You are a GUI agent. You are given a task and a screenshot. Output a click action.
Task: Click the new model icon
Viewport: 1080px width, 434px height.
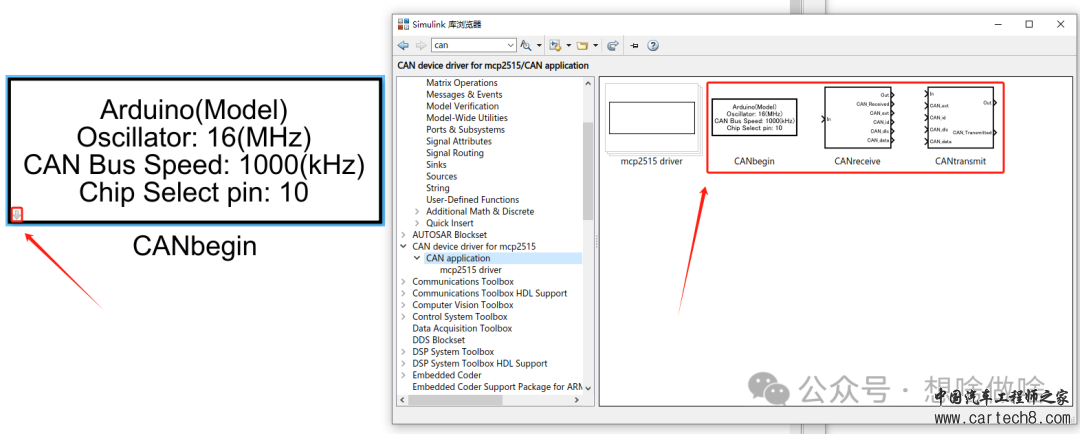coord(556,45)
